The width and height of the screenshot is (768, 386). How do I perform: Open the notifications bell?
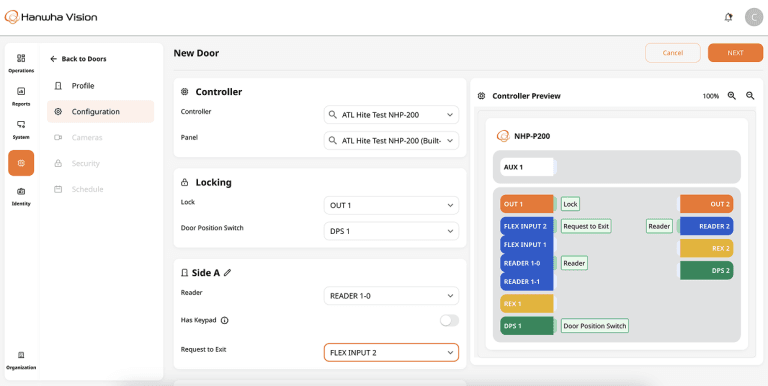728,18
